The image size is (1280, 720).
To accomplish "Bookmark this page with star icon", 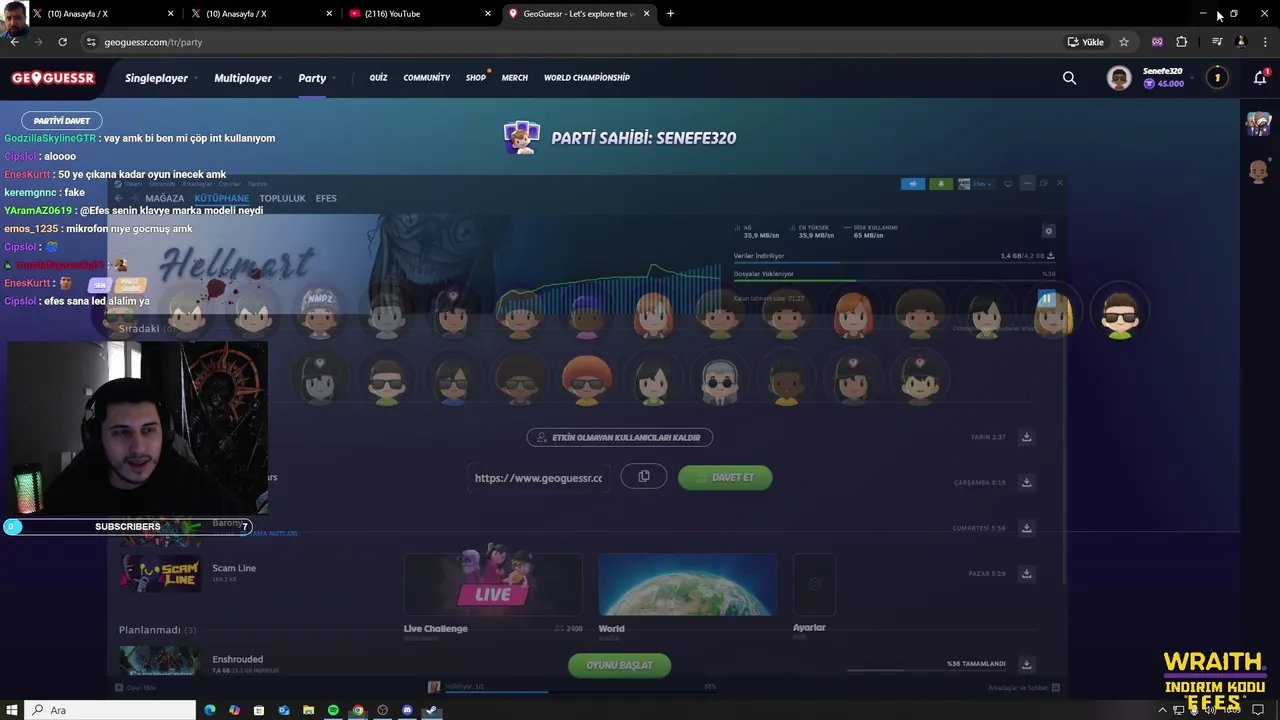I will (1124, 42).
